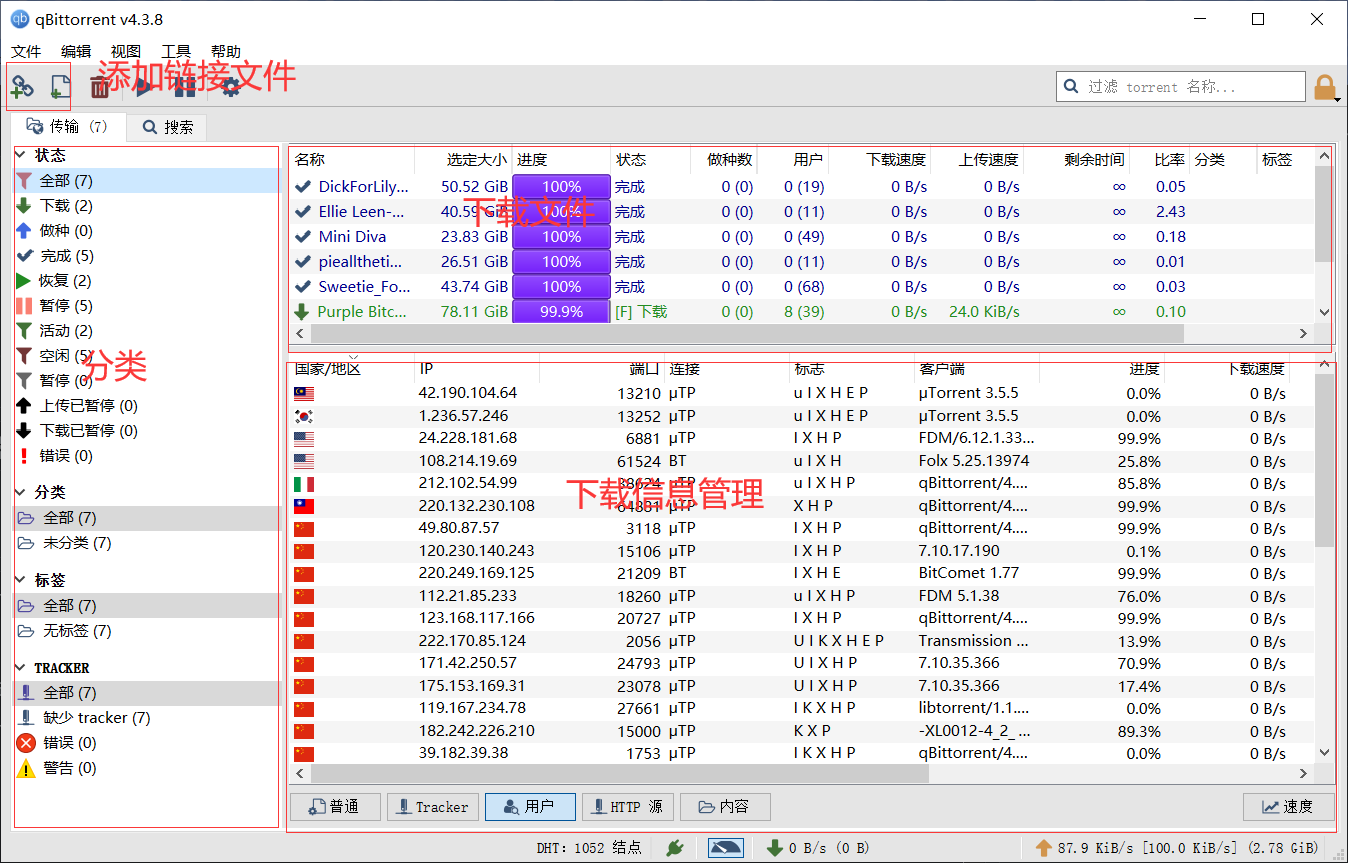
Task: Open the 速度 panel button
Action: (x=1288, y=807)
